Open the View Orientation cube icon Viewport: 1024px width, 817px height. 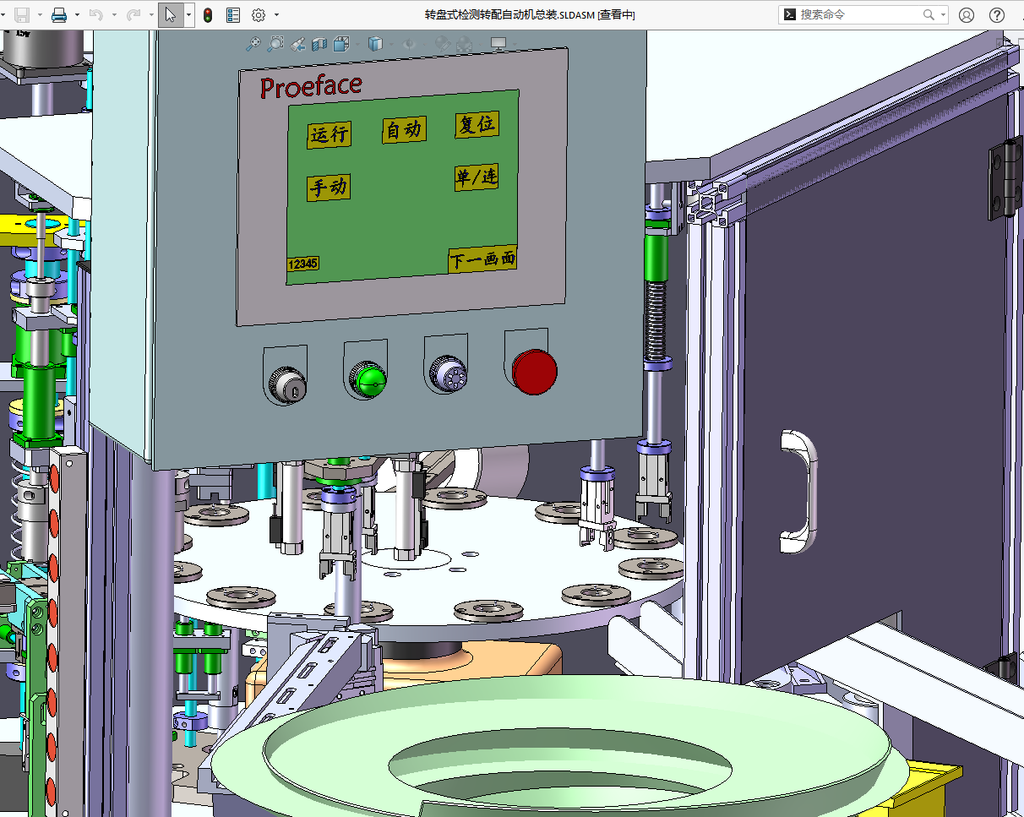tap(341, 44)
